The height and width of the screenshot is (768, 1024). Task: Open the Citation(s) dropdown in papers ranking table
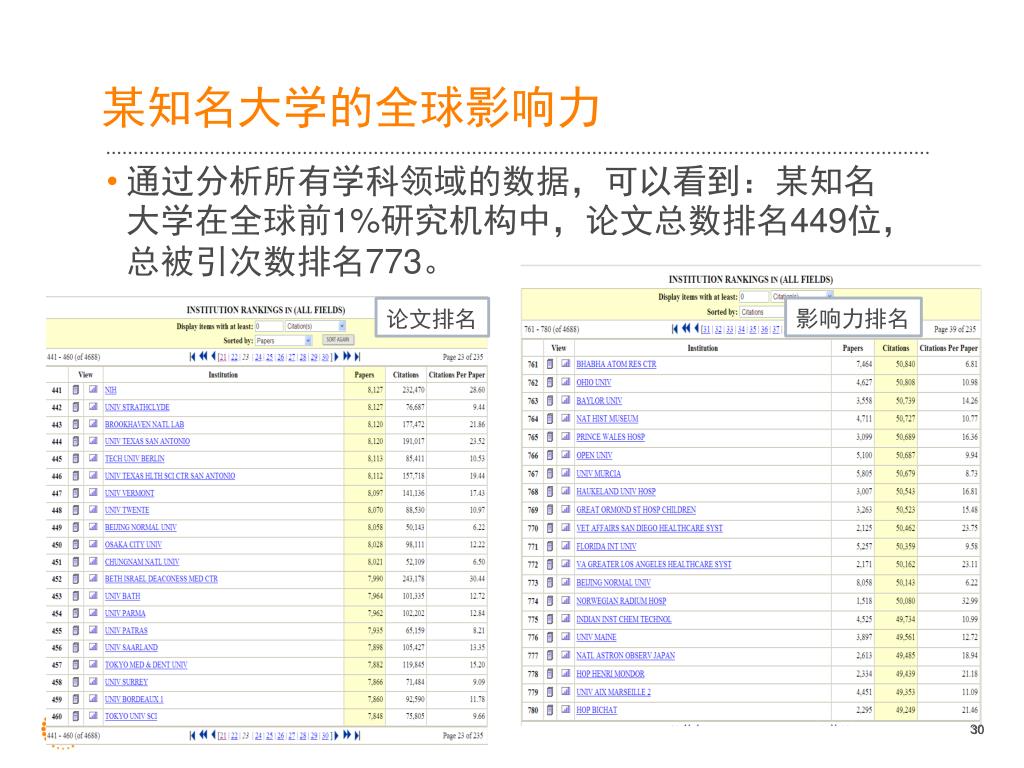316,326
